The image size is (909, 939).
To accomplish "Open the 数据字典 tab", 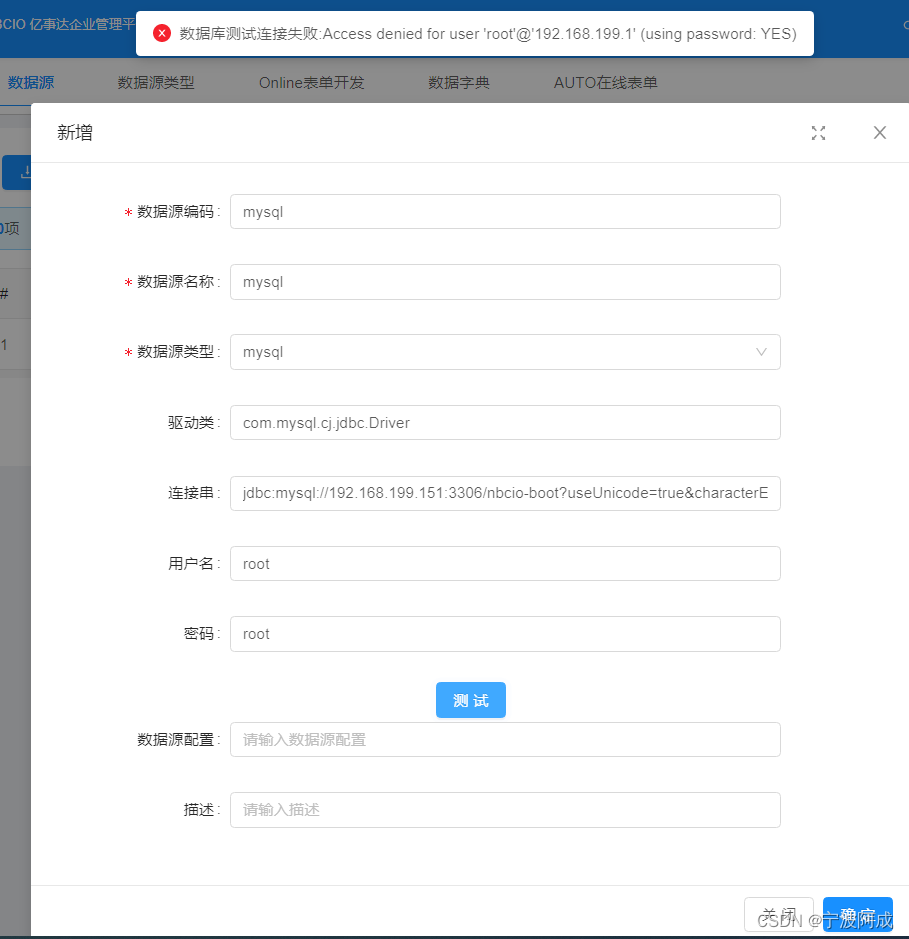I will [459, 83].
